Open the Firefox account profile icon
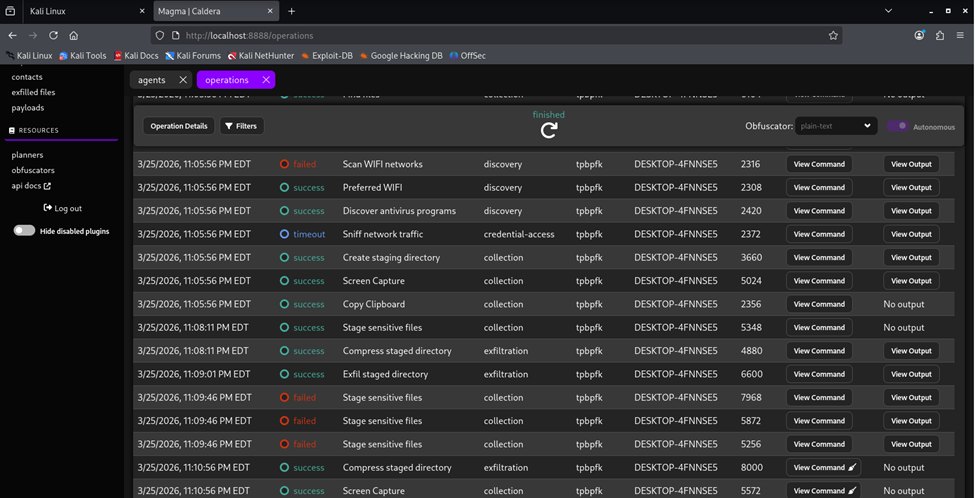Viewport: 975px width, 498px height. pyautogui.click(x=919, y=35)
